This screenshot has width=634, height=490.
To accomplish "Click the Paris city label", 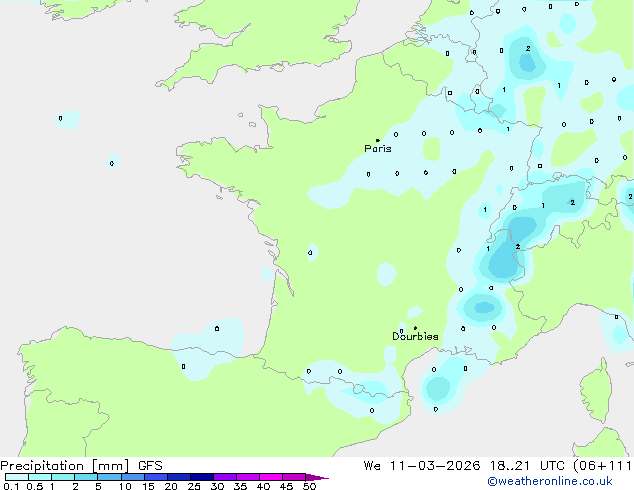I will click(378, 149).
